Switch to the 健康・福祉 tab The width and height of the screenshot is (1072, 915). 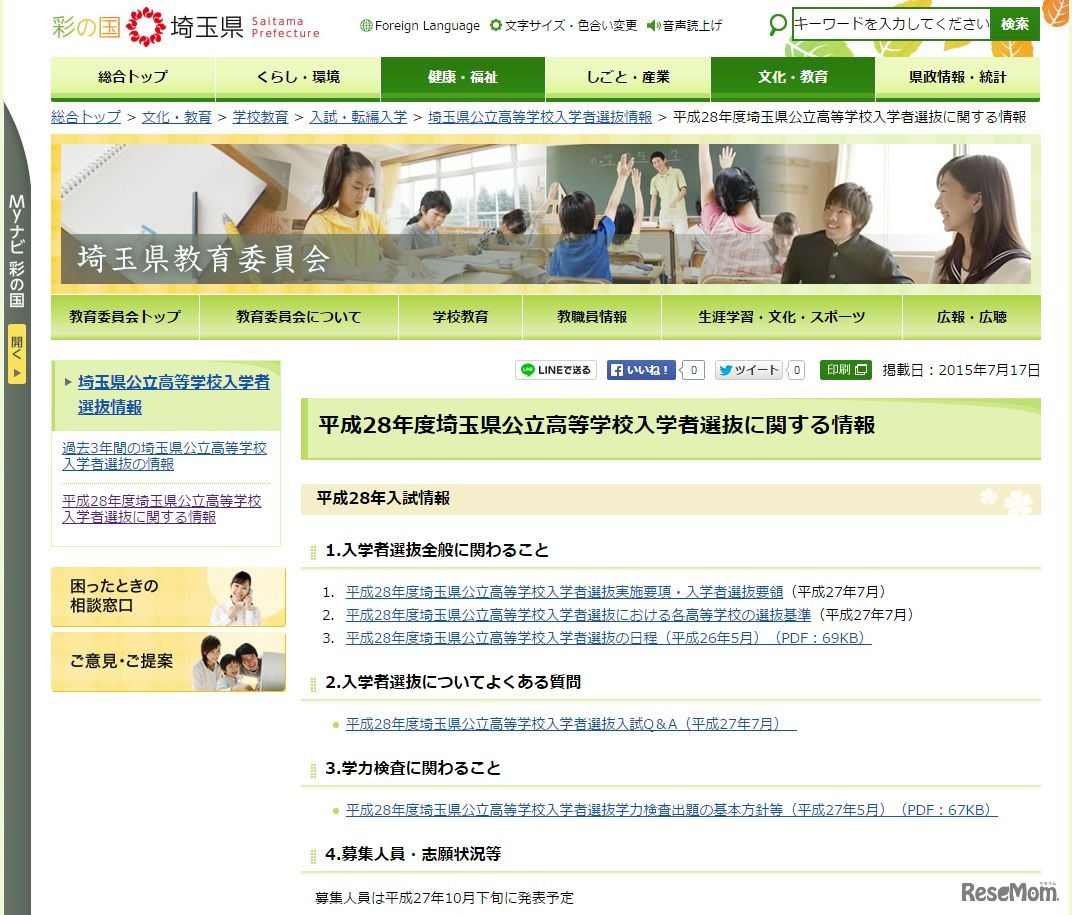[x=462, y=78]
